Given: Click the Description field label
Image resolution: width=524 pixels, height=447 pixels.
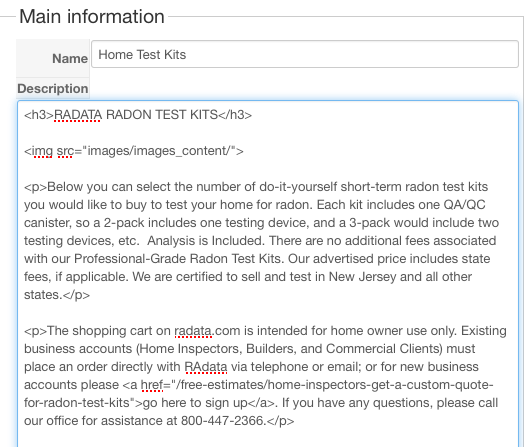Looking at the screenshot, I should [53, 89].
